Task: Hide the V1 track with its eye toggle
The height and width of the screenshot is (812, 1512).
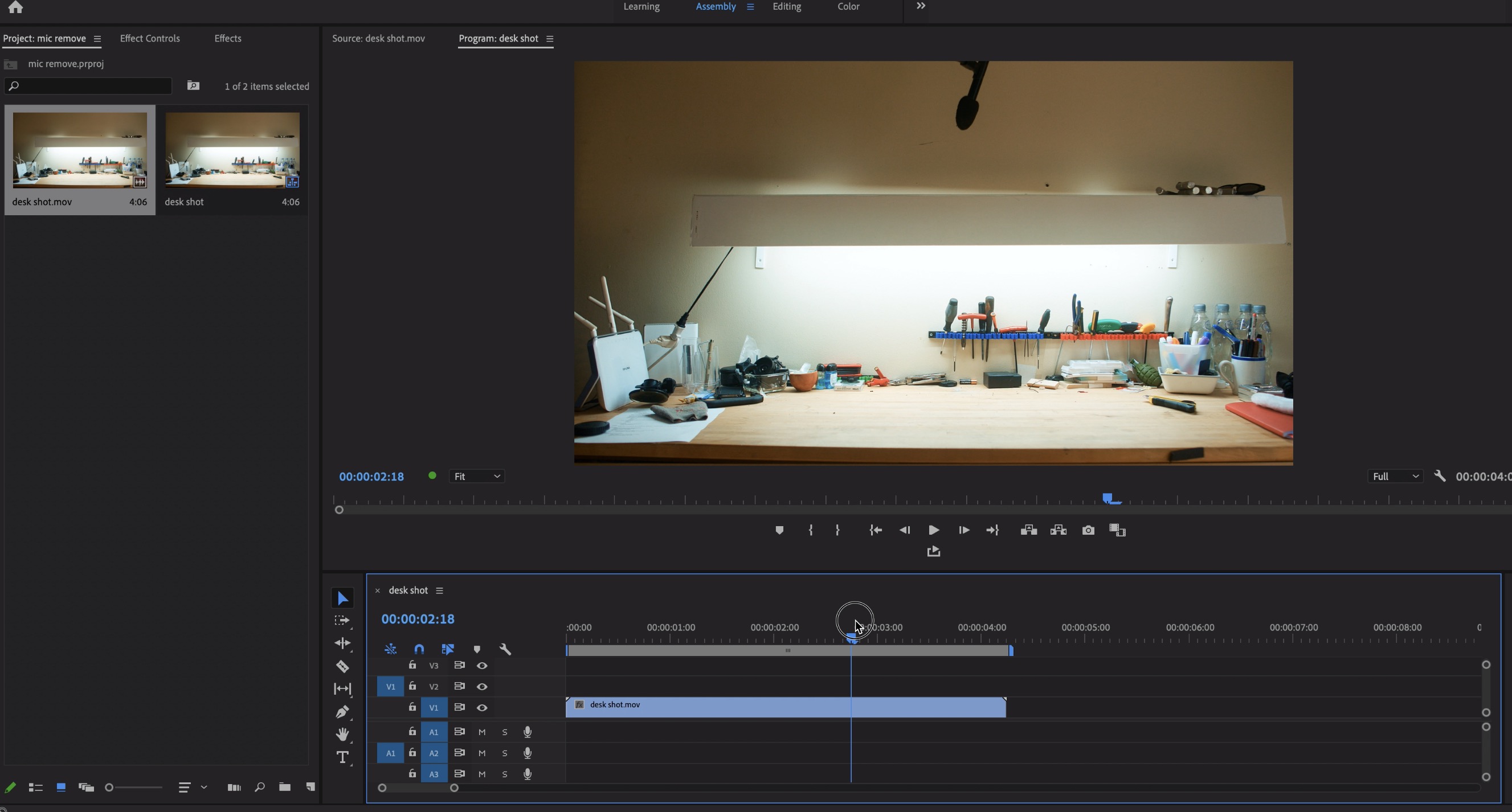Action: (483, 708)
